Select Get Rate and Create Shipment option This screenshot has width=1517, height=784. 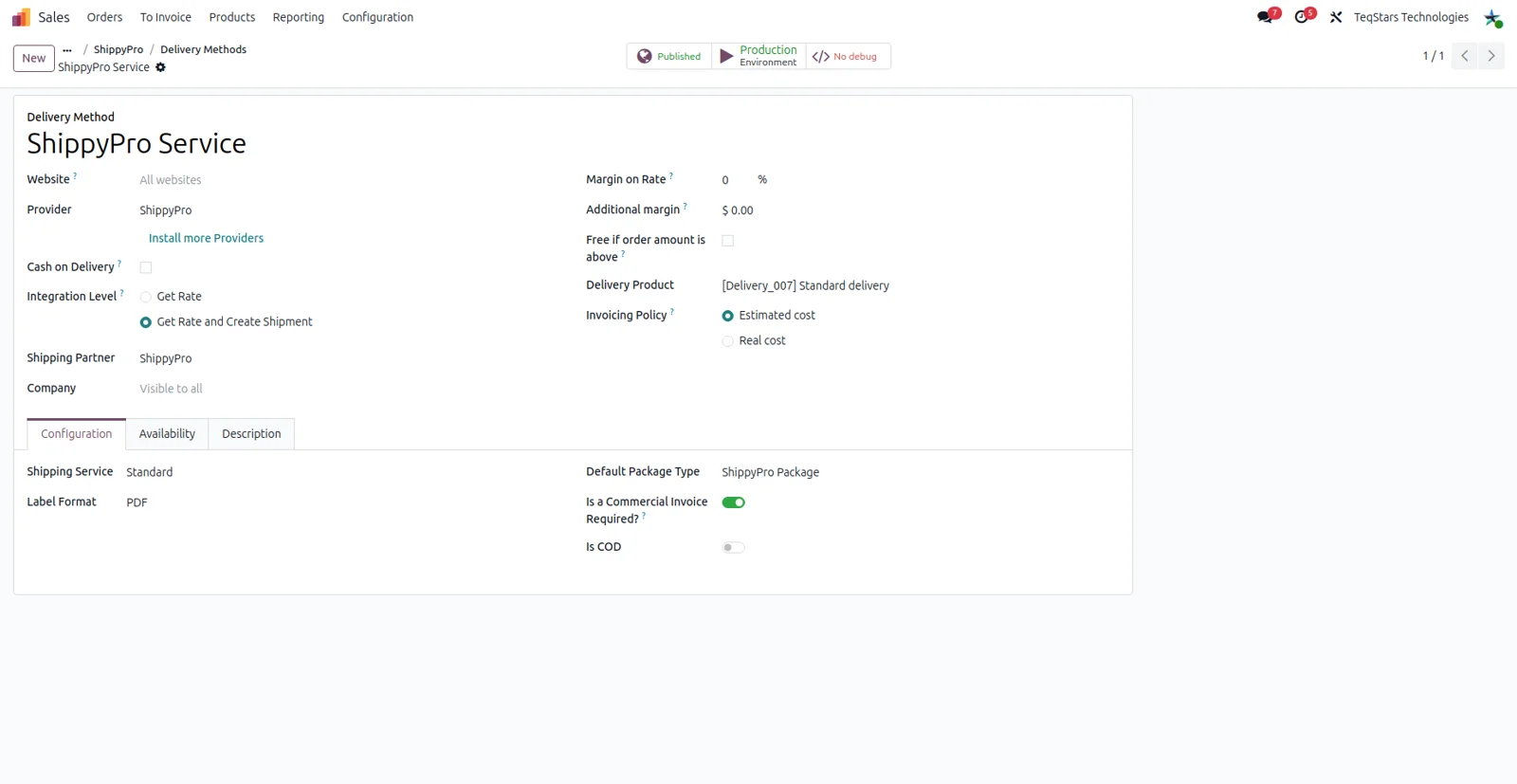tap(146, 322)
